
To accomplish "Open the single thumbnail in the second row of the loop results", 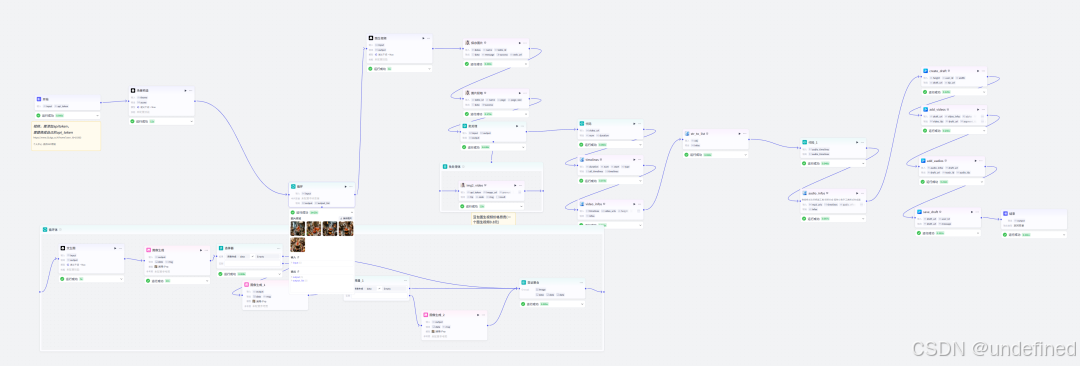I will tap(298, 244).
